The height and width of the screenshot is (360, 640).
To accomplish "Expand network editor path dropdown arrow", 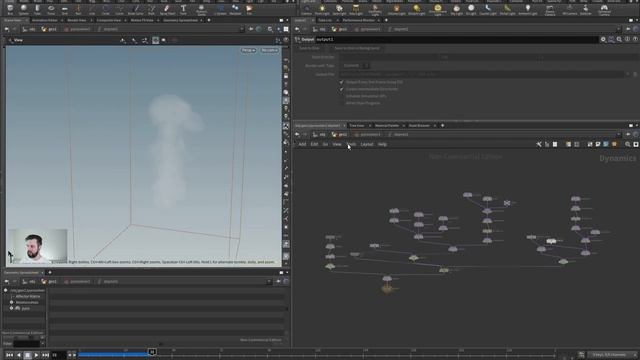I will click(618, 134).
